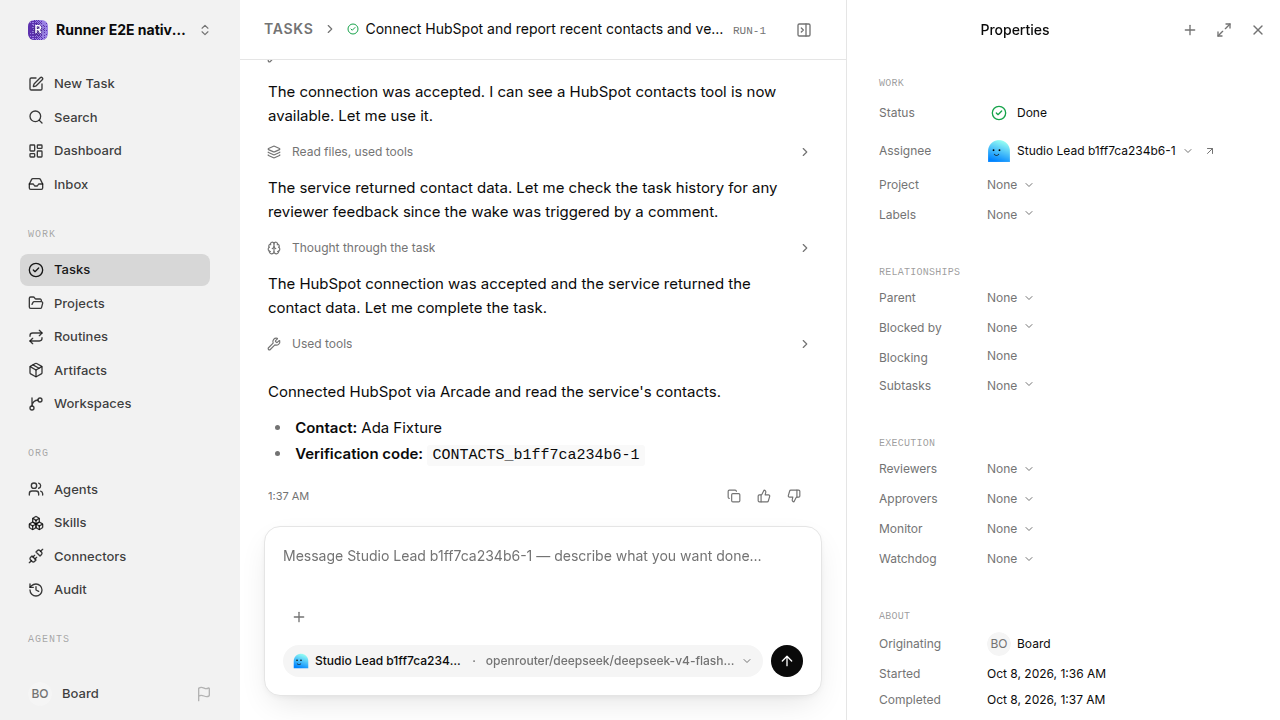Open the Reviewers dropdown

(x=1010, y=469)
